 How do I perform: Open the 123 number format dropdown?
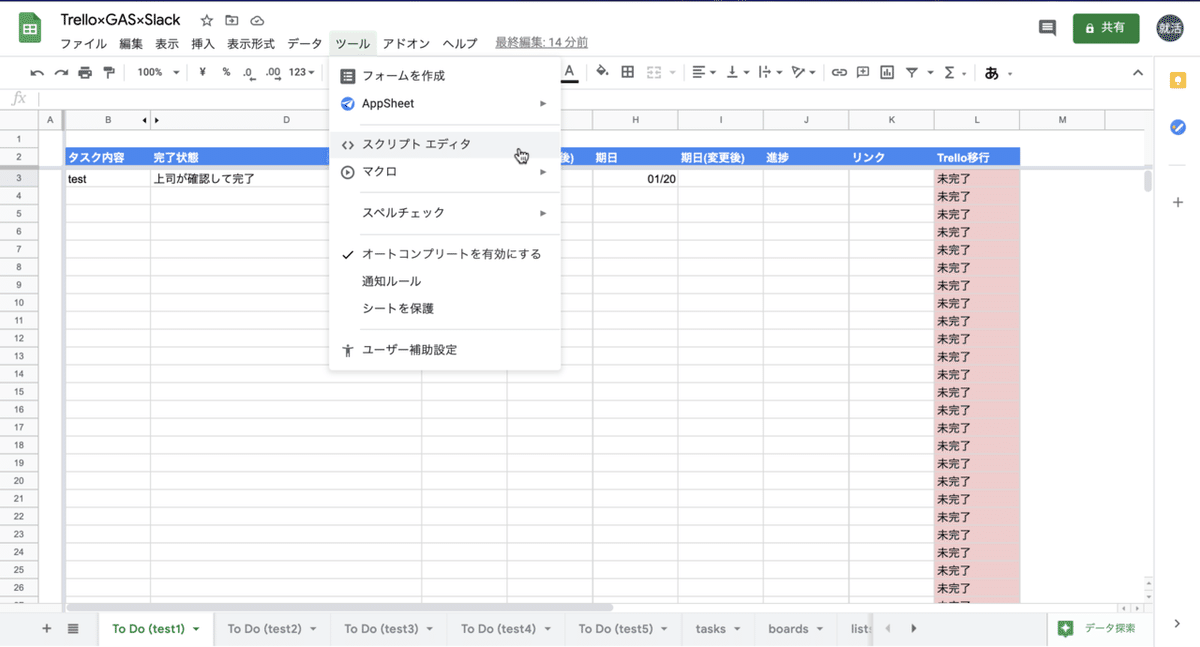[x=301, y=73]
